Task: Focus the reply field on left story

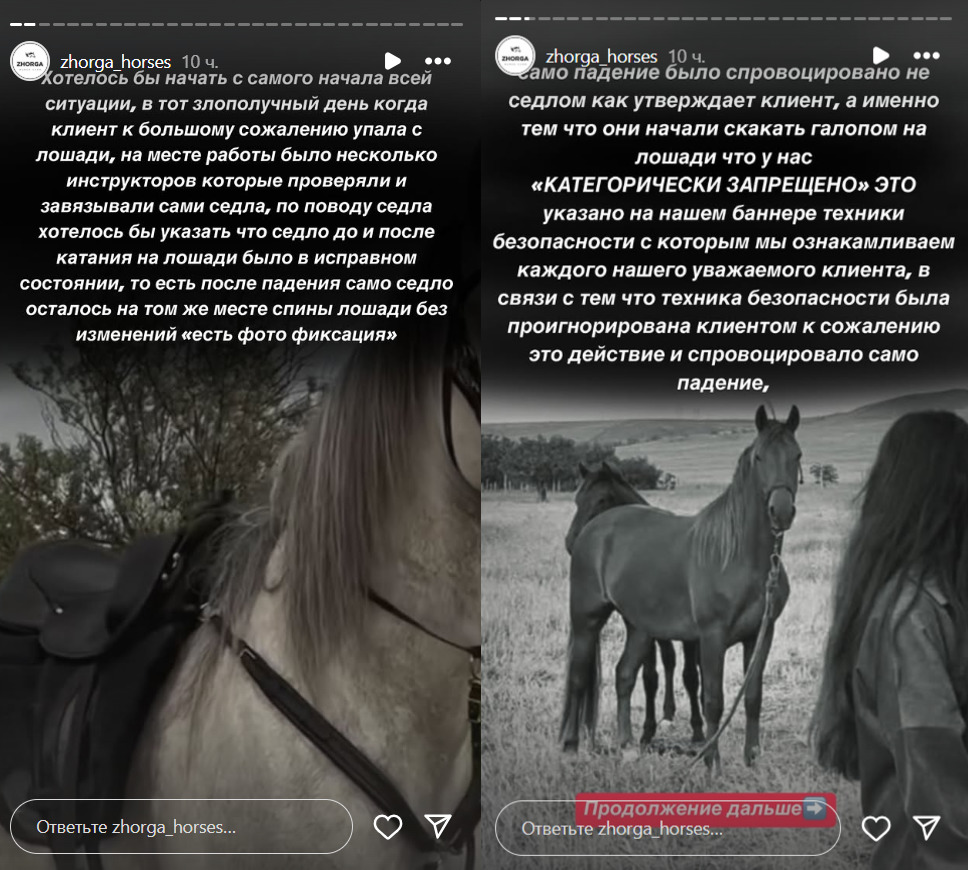Action: [x=182, y=827]
